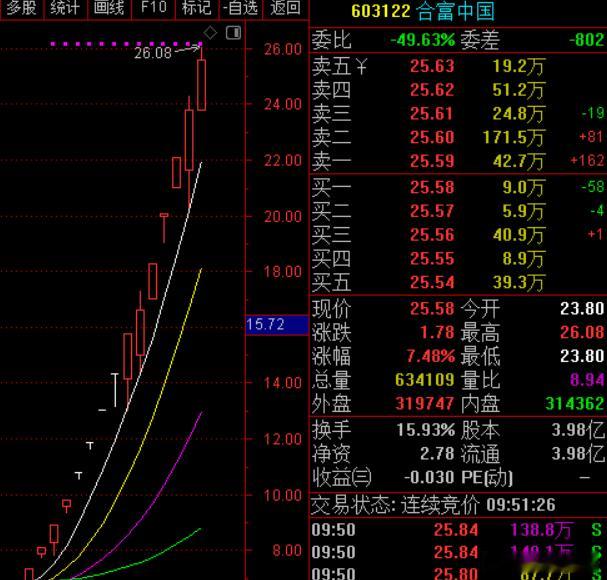Click the 今开 value 23.80

point(582,309)
